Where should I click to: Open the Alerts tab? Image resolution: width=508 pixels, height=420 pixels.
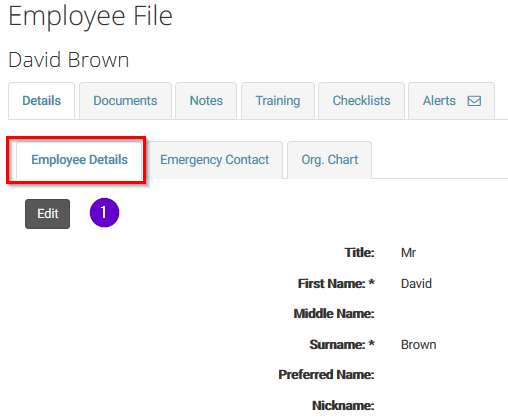pyautogui.click(x=451, y=101)
